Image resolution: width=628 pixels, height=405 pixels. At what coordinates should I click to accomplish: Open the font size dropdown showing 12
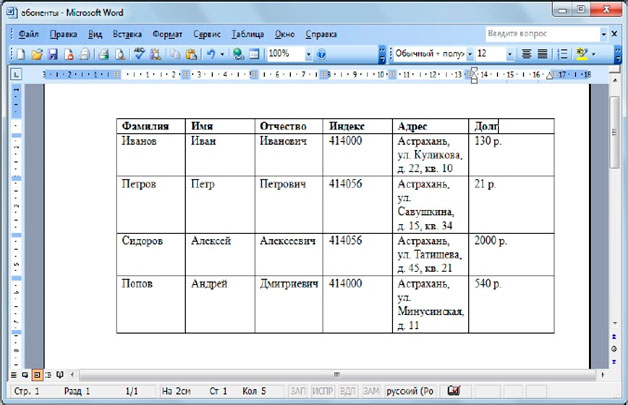tap(510, 53)
